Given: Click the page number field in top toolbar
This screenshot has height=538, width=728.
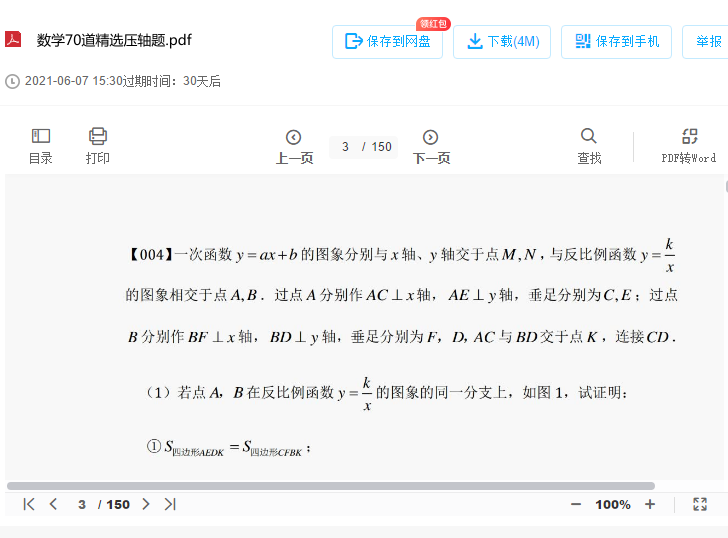Looking at the screenshot, I should 345,147.
